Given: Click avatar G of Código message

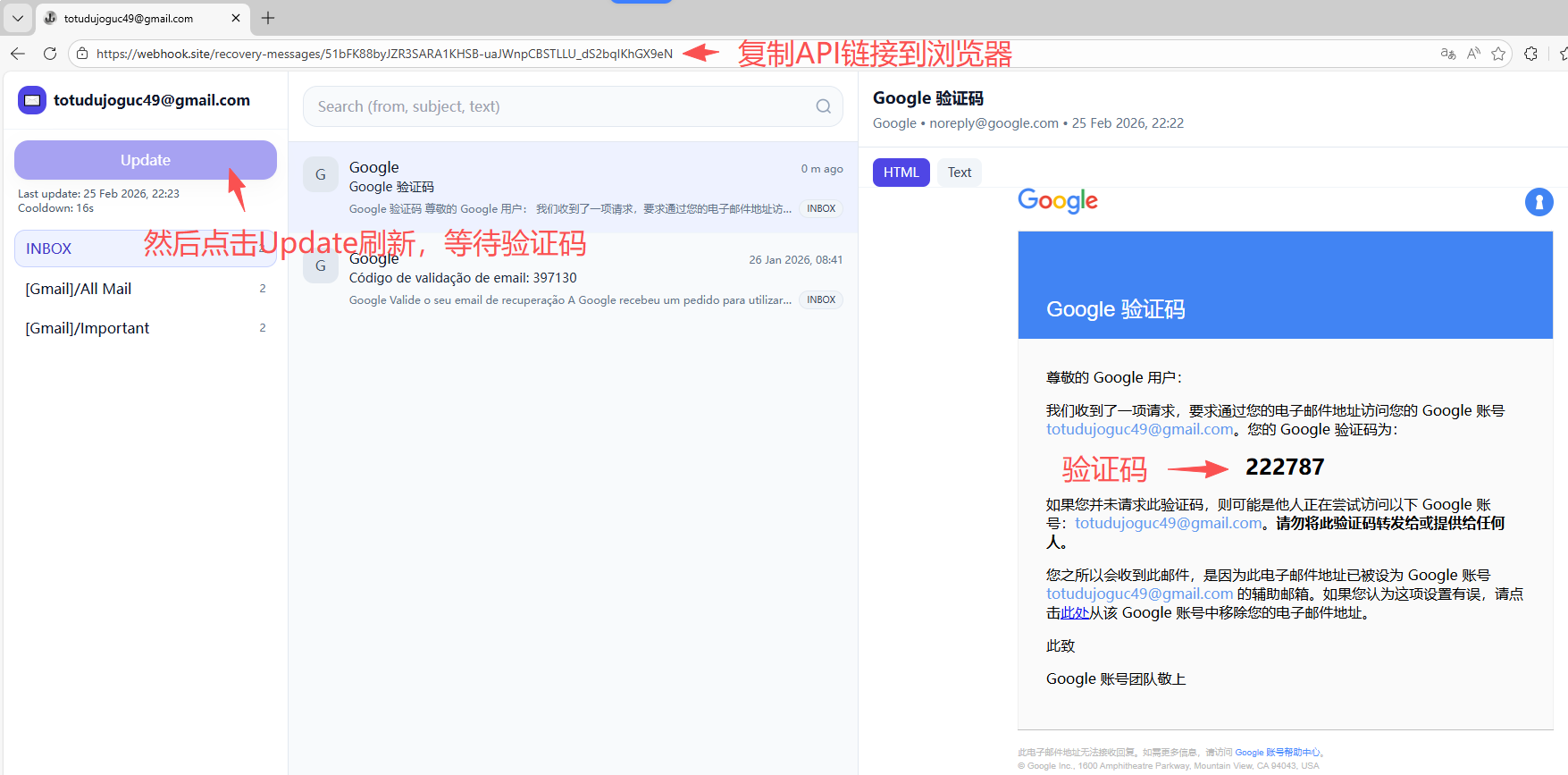Looking at the screenshot, I should [x=321, y=265].
